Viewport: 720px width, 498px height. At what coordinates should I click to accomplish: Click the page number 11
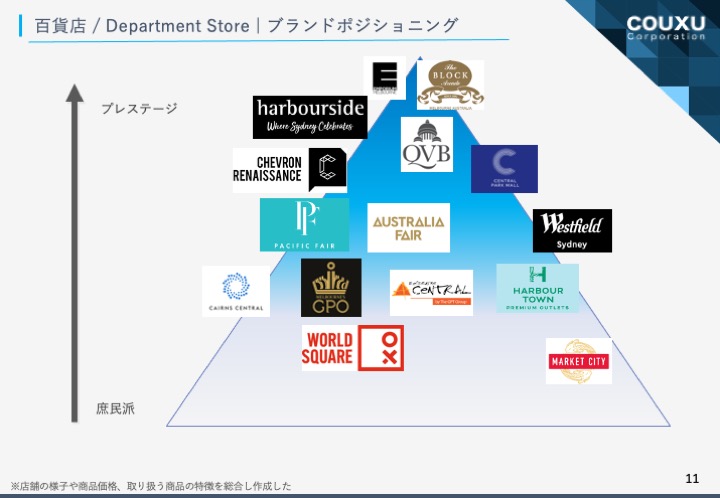coord(692,478)
